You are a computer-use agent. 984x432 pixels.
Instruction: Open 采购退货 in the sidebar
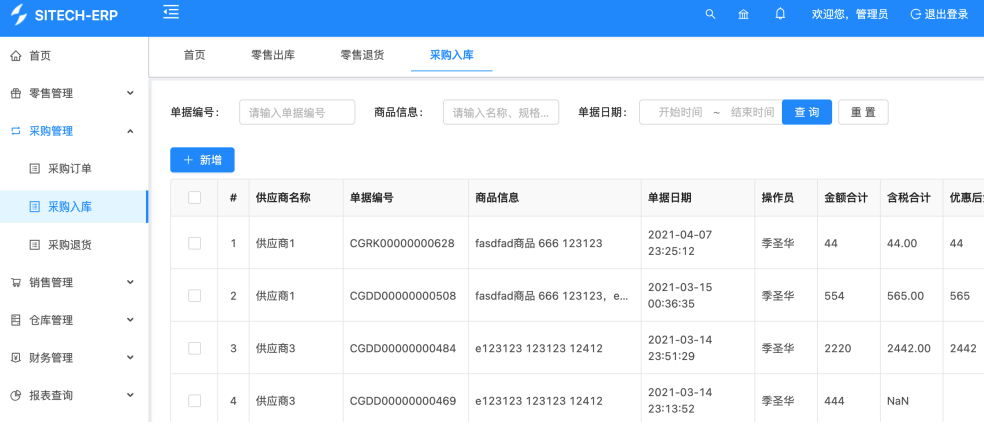76,245
